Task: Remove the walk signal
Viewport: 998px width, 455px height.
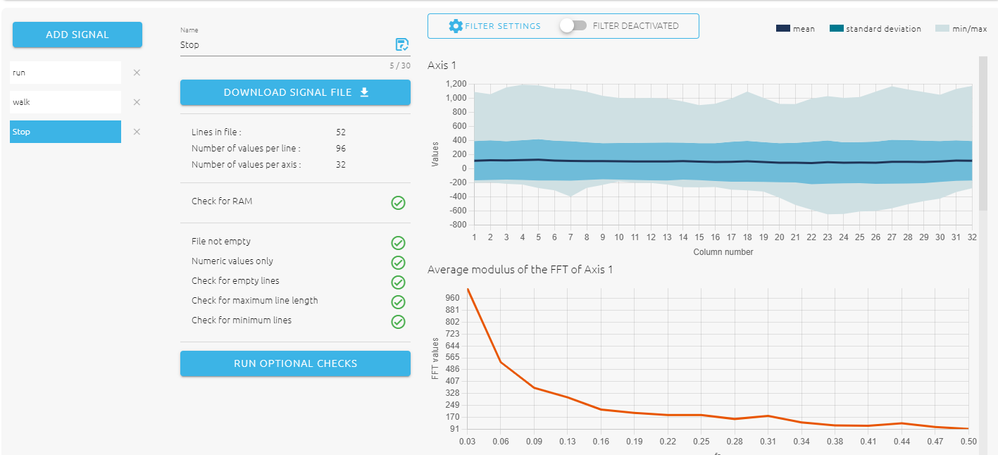Action: [x=136, y=102]
